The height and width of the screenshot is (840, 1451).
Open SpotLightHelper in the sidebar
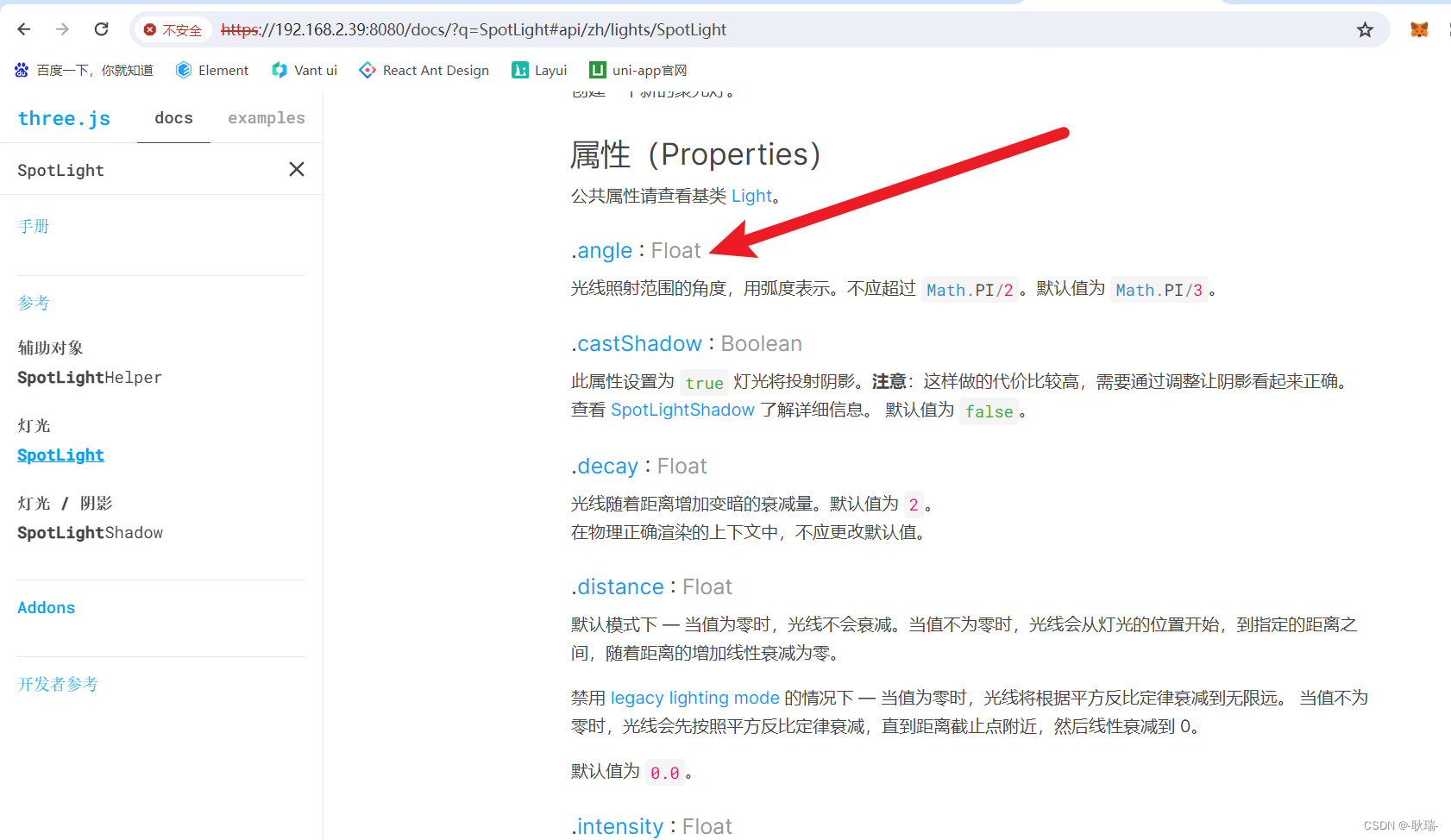coord(90,378)
